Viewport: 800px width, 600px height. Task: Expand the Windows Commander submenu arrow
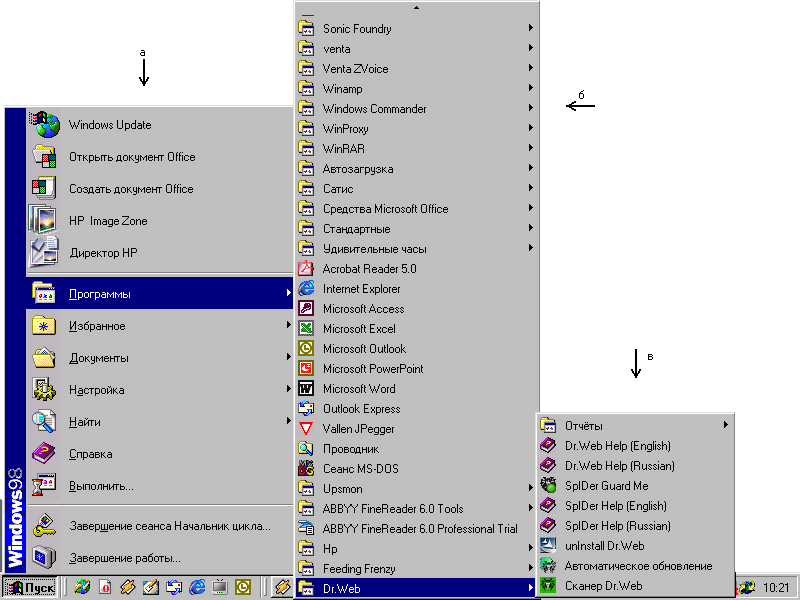(x=531, y=108)
